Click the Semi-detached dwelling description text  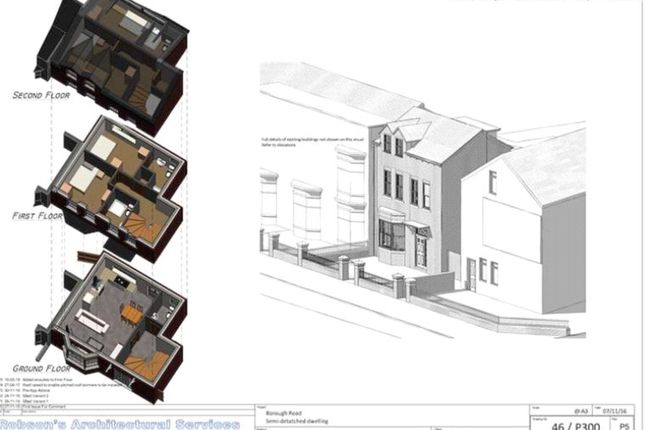click(x=297, y=421)
